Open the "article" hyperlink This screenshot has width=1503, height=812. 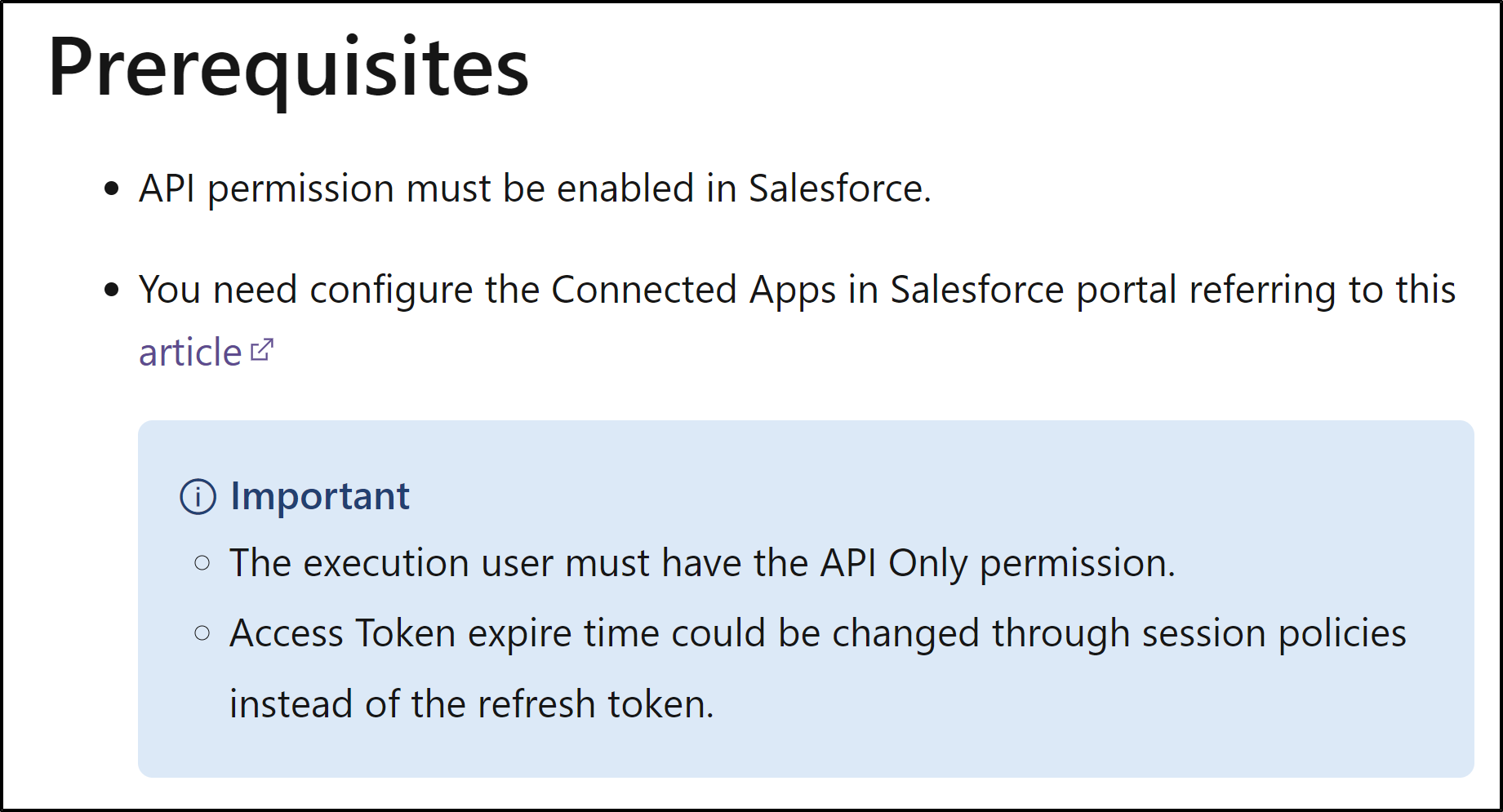(x=190, y=353)
